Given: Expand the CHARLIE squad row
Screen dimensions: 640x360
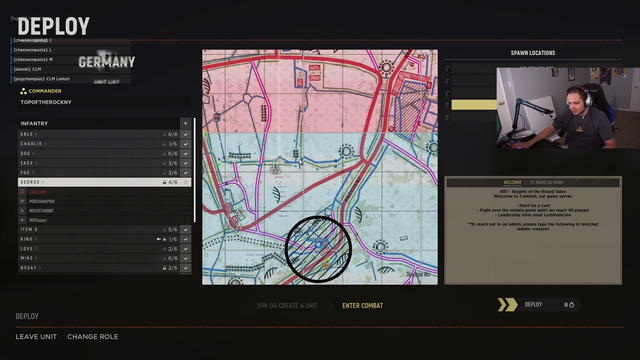Looking at the screenshot, I should pyautogui.click(x=99, y=144).
